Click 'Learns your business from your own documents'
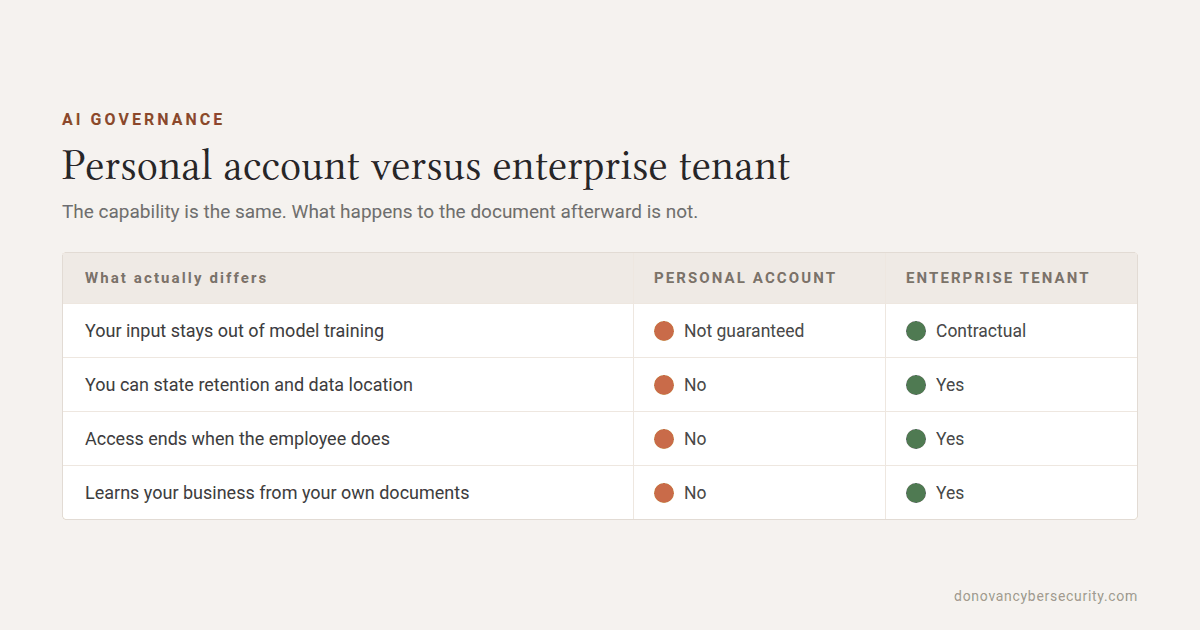Viewport: 1200px width, 630px height. click(x=277, y=493)
